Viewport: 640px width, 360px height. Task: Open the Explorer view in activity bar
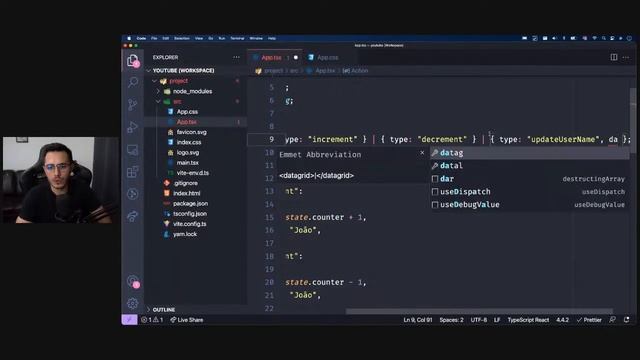133,60
